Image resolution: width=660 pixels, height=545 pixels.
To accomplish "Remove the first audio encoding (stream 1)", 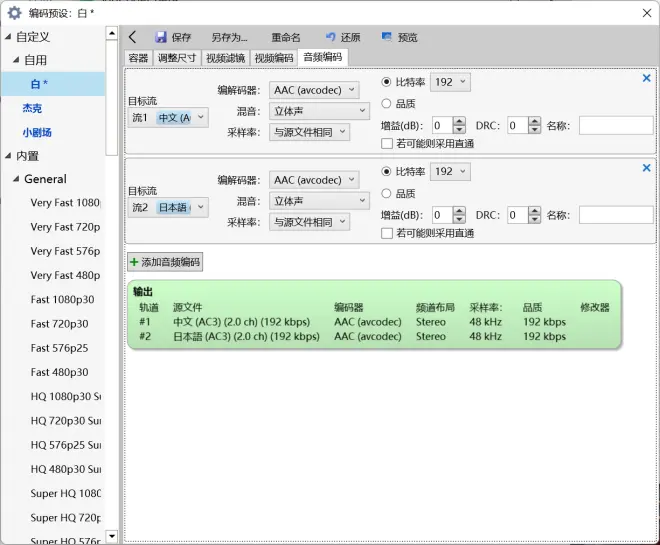I will pyautogui.click(x=647, y=78).
